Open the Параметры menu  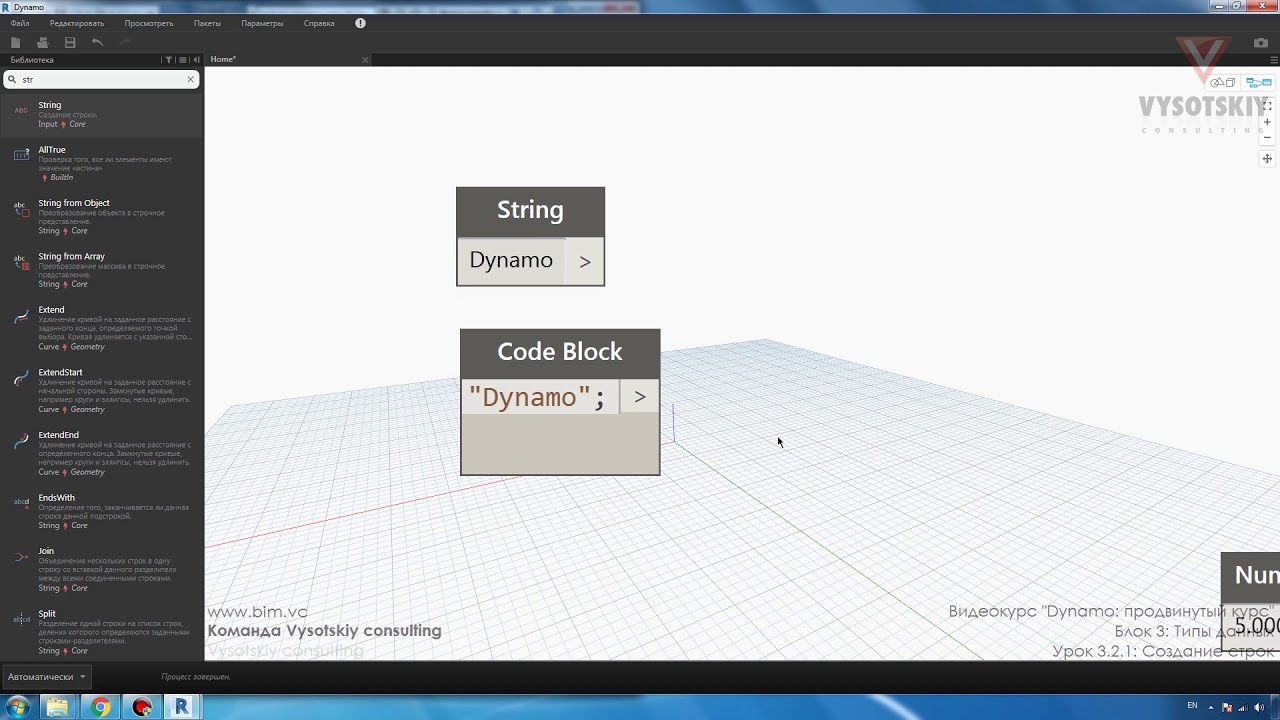pos(262,23)
